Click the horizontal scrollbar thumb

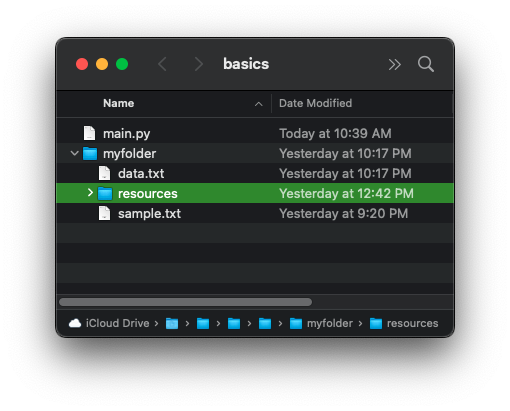tap(185, 302)
